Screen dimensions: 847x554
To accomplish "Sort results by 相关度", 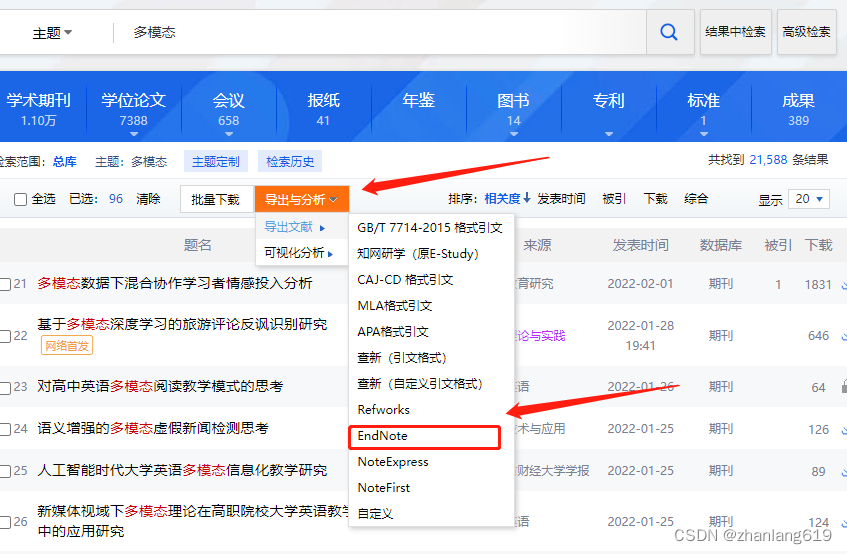I will click(502, 199).
